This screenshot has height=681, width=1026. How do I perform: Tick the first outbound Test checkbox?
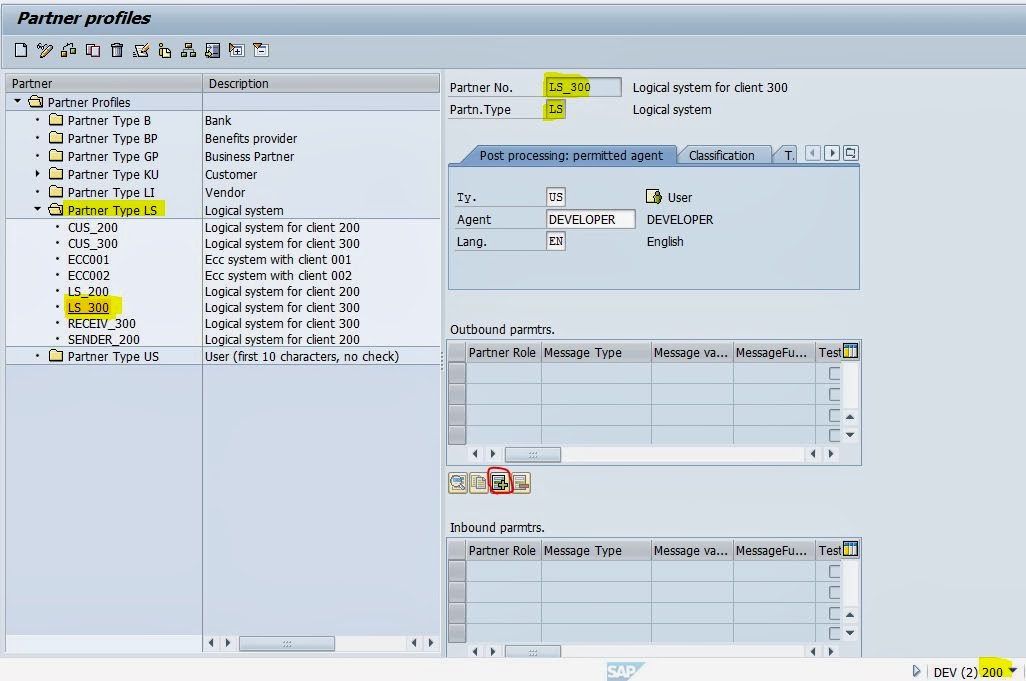click(x=834, y=373)
